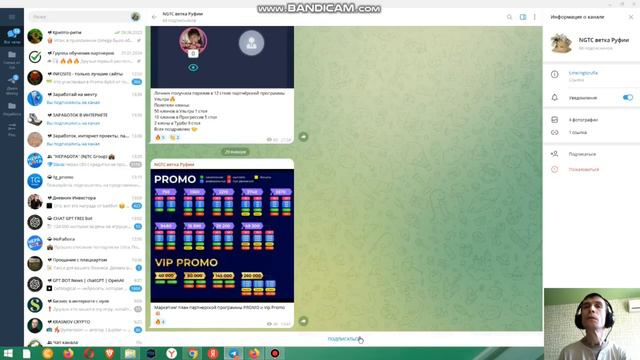This screenshot has height=360, width=640.
Task: Toggle channel notifications switch
Action: click(x=628, y=98)
